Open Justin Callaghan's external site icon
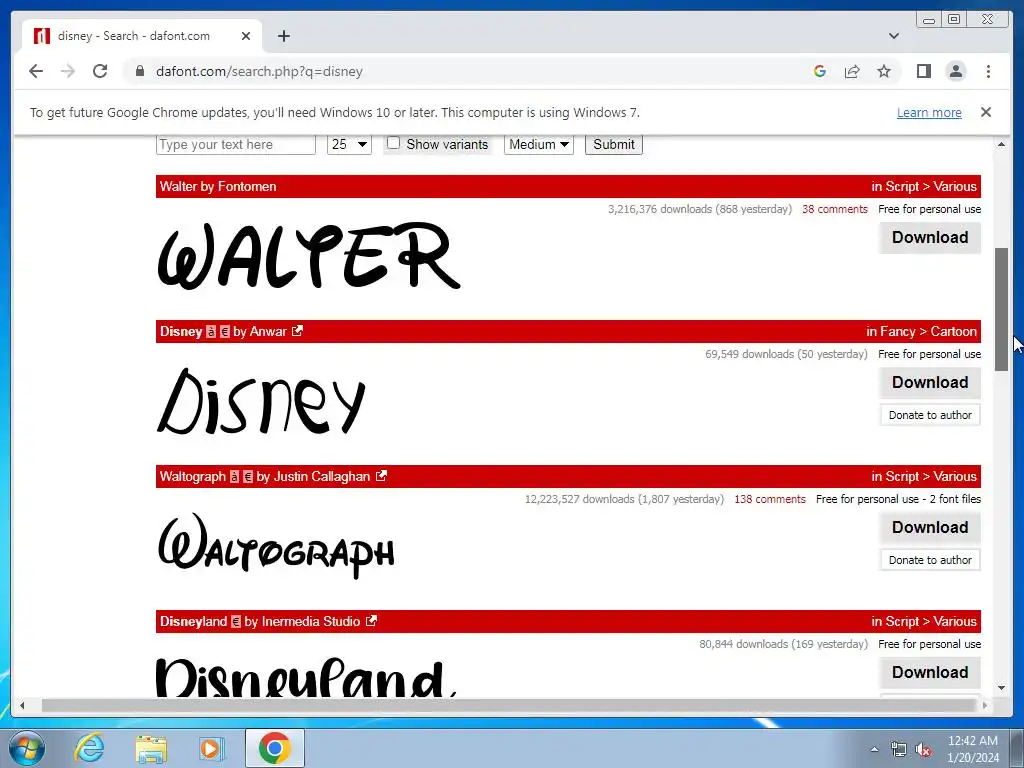This screenshot has width=1024, height=768. (x=381, y=476)
